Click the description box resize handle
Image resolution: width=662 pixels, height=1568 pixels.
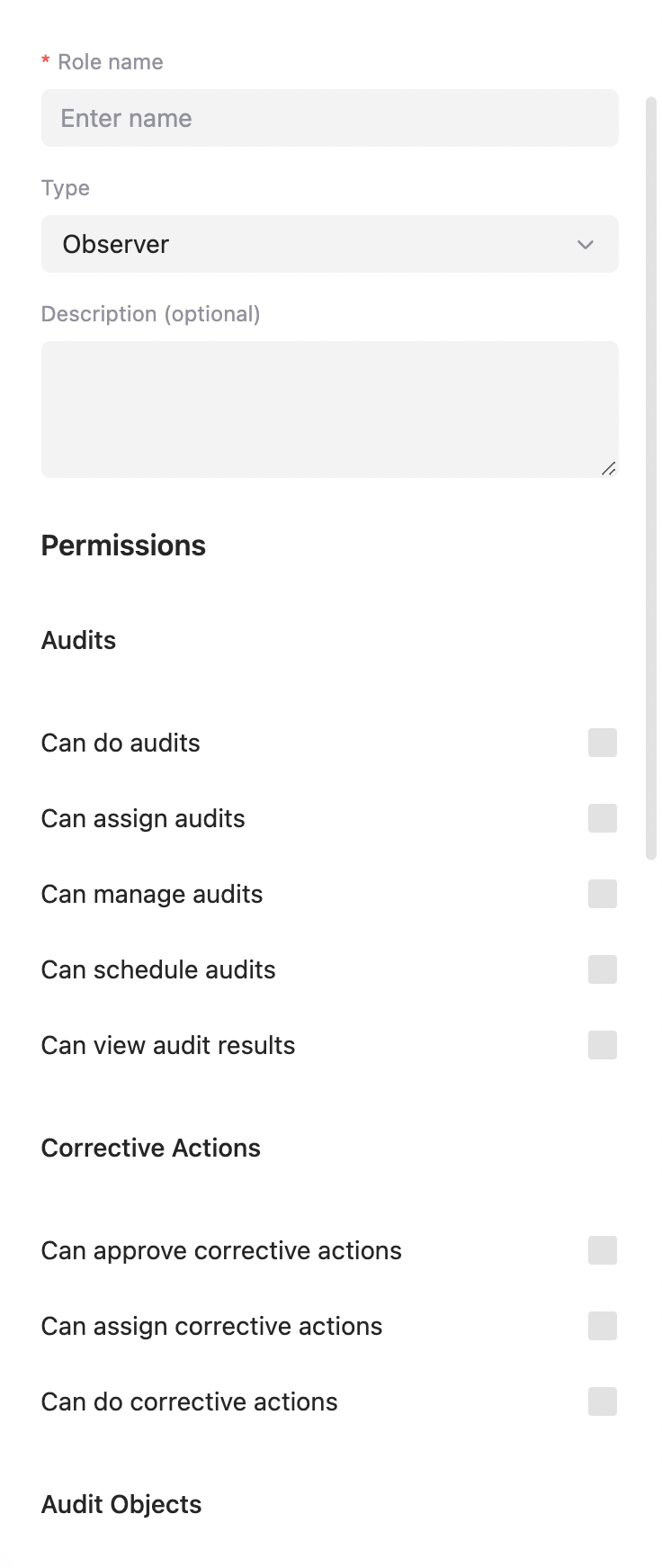tap(609, 468)
